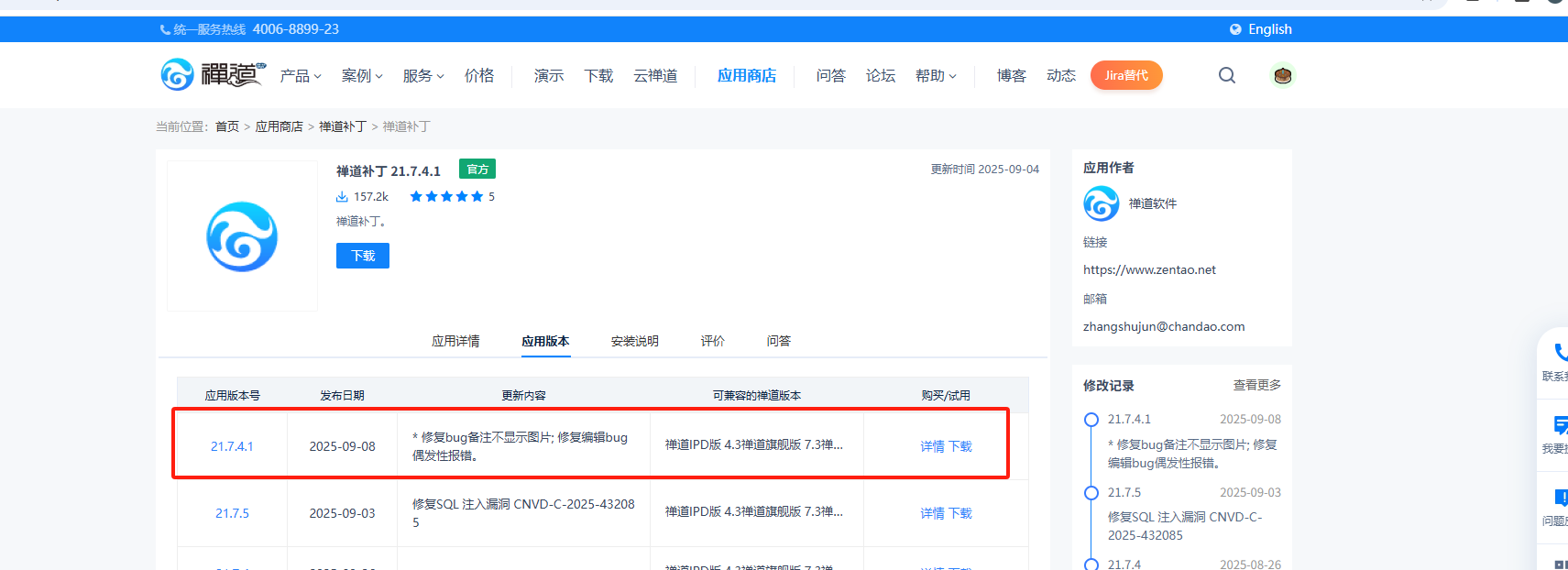
Task: Click the large ZenTao patch app thumbnail
Action: (242, 236)
